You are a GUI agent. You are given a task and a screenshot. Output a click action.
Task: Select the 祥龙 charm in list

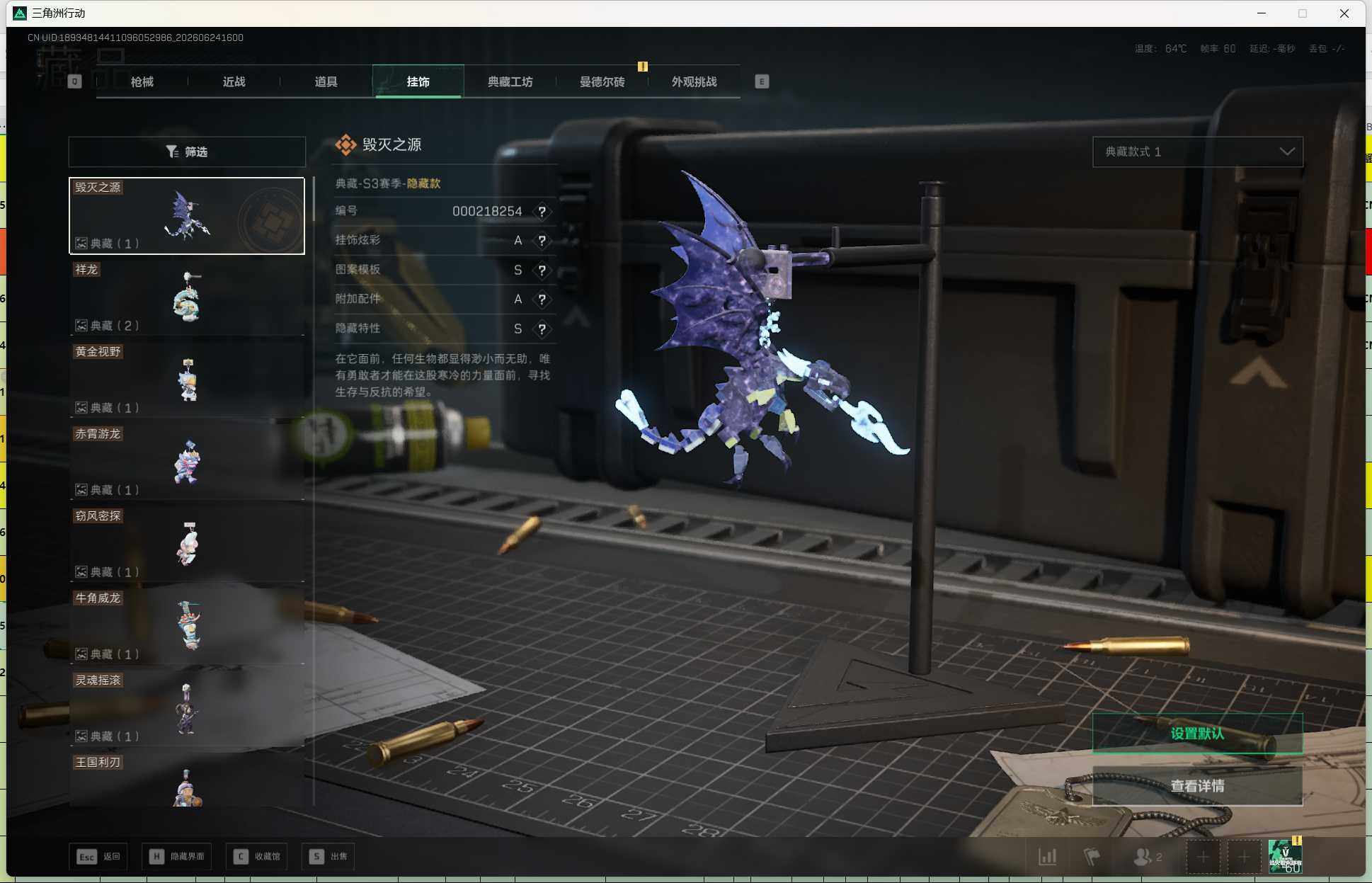pos(187,297)
